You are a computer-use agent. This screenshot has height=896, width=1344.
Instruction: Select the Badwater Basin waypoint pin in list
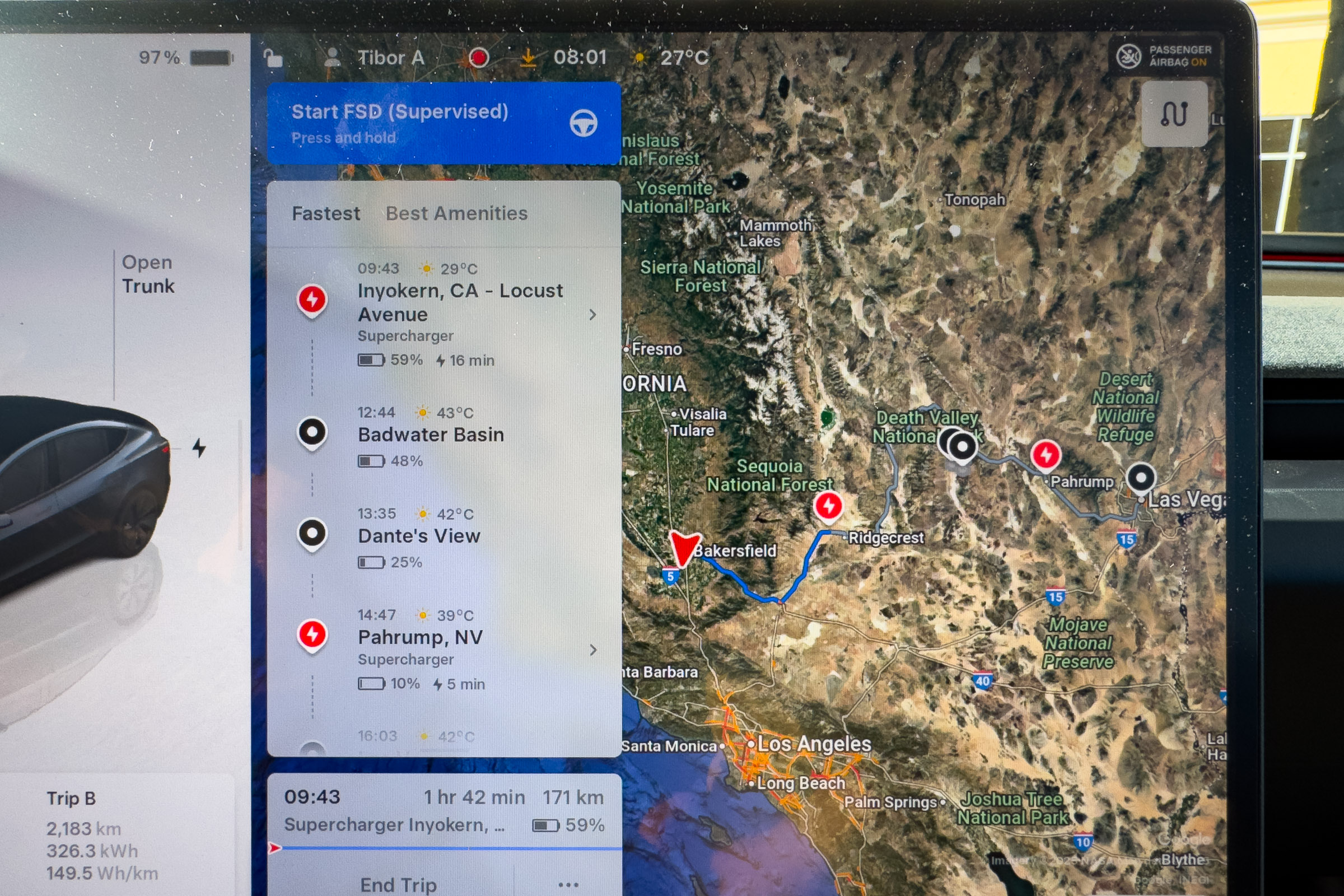coord(312,433)
